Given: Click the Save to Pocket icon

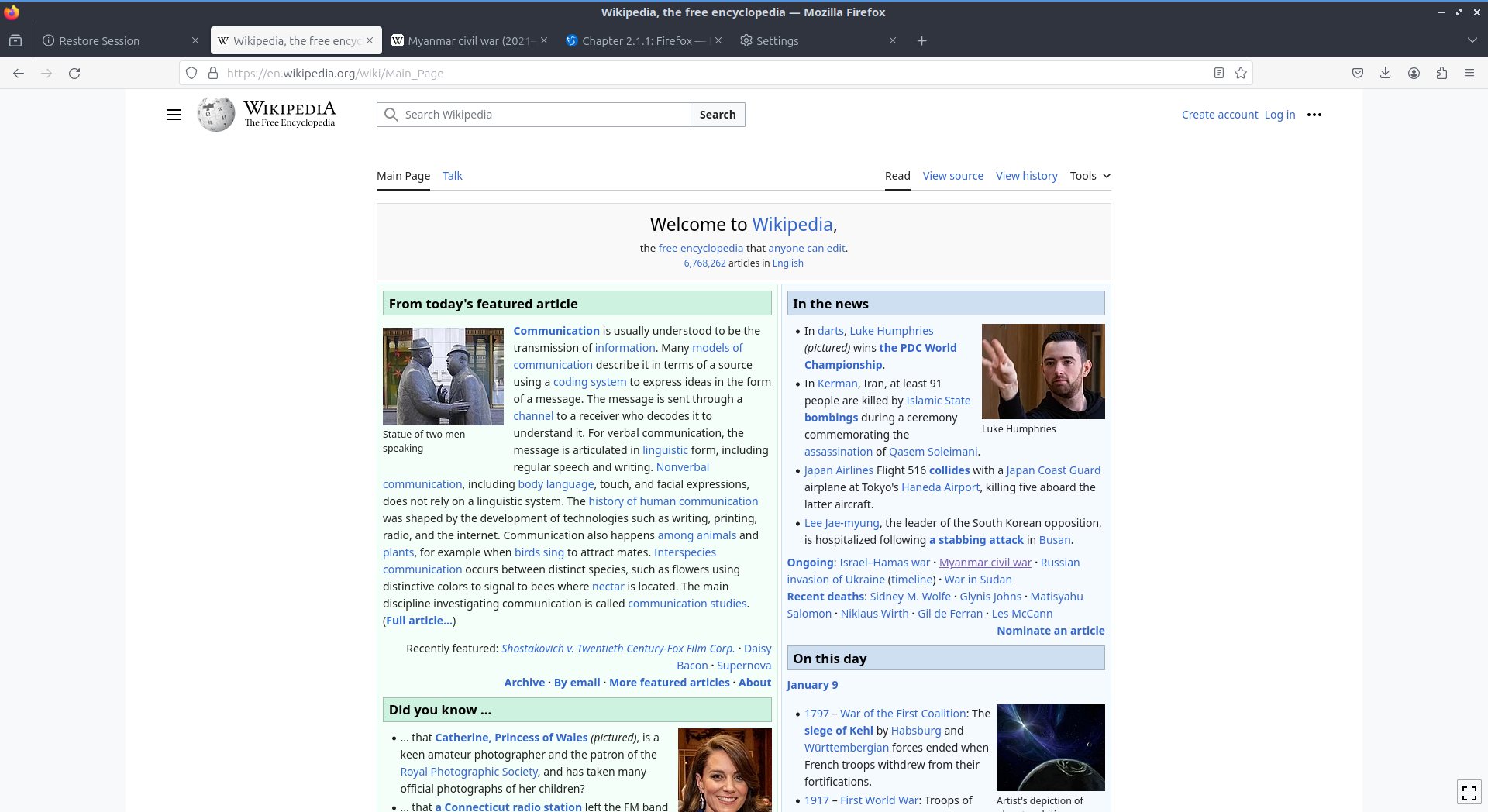Looking at the screenshot, I should (x=1357, y=74).
